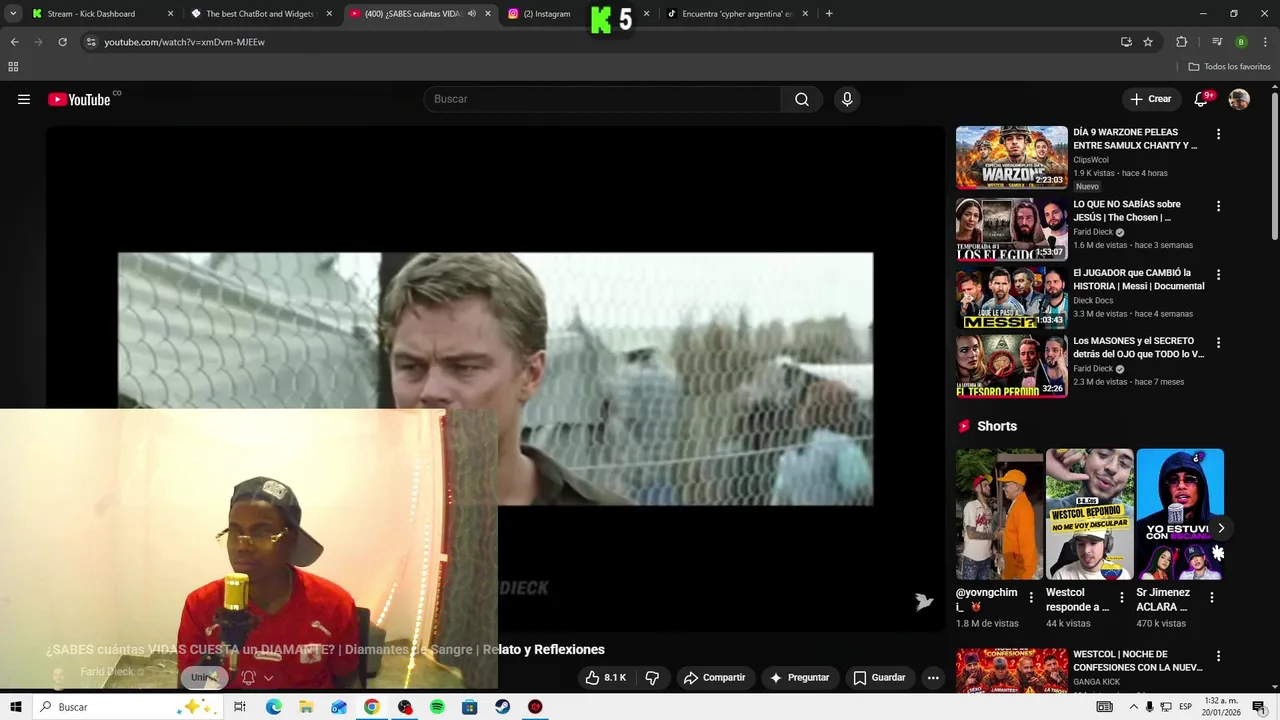Screen dimensions: 1280x720
Task: Open LO QUE NO SABÍAS sobre JESÚS title
Action: [x=1127, y=211]
